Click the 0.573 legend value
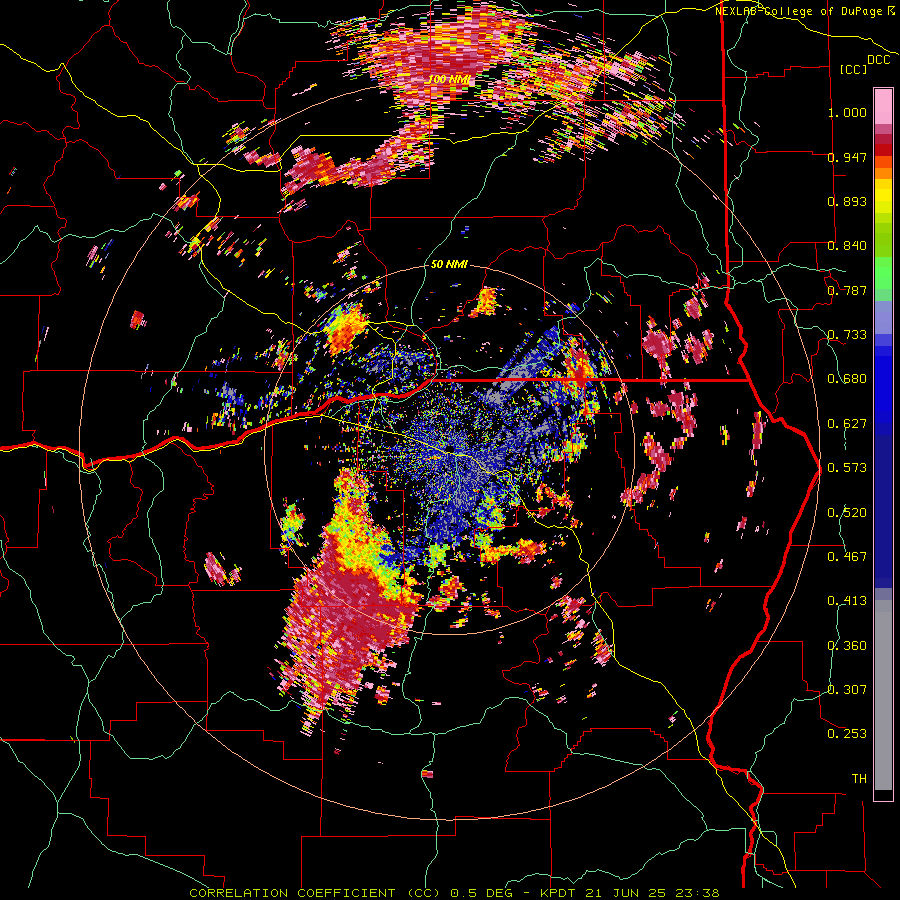The width and height of the screenshot is (900, 900). tap(847, 468)
